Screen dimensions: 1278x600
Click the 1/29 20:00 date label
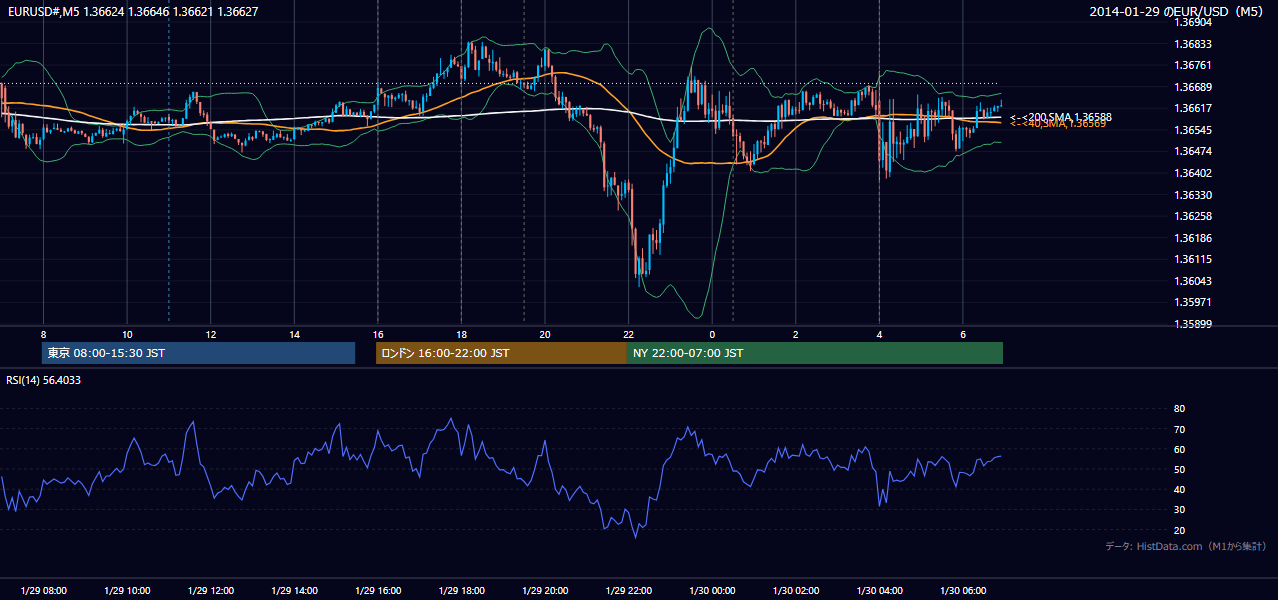click(x=545, y=591)
